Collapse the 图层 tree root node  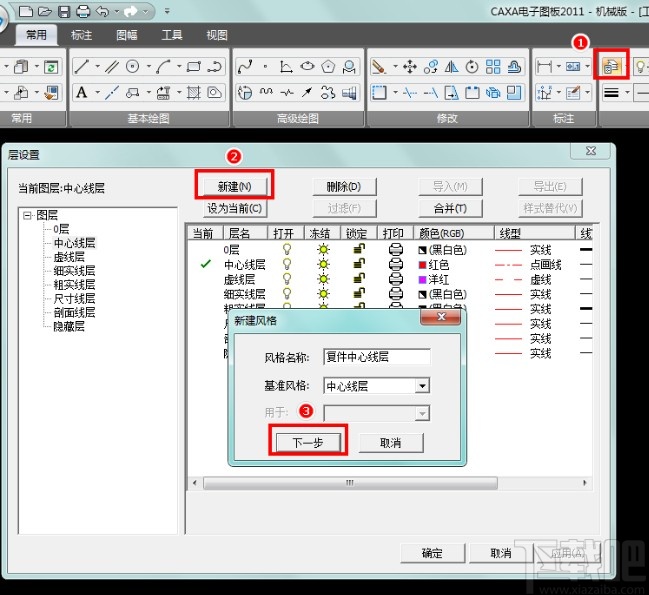pyautogui.click(x=27, y=215)
